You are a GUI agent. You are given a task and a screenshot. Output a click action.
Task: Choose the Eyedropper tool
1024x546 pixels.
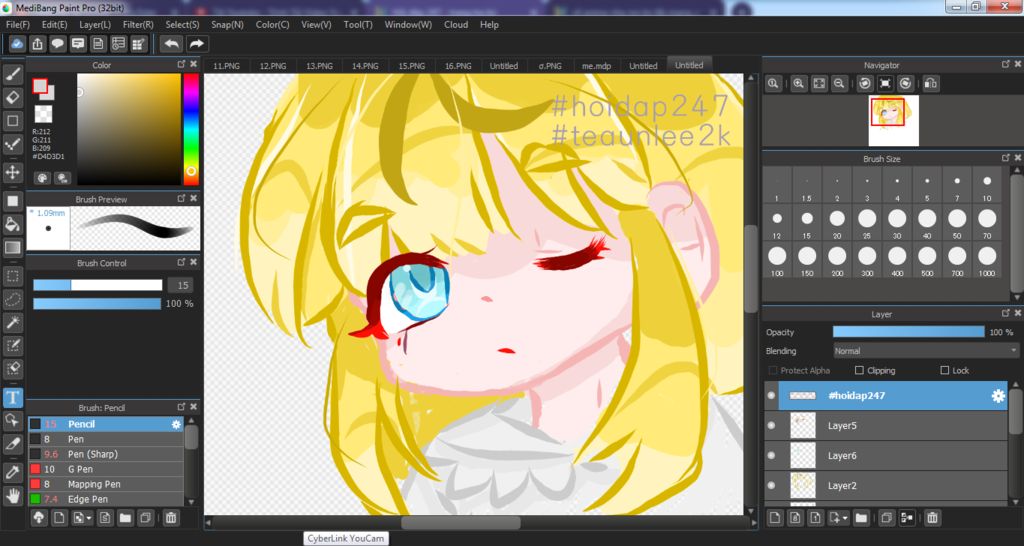tap(13, 472)
